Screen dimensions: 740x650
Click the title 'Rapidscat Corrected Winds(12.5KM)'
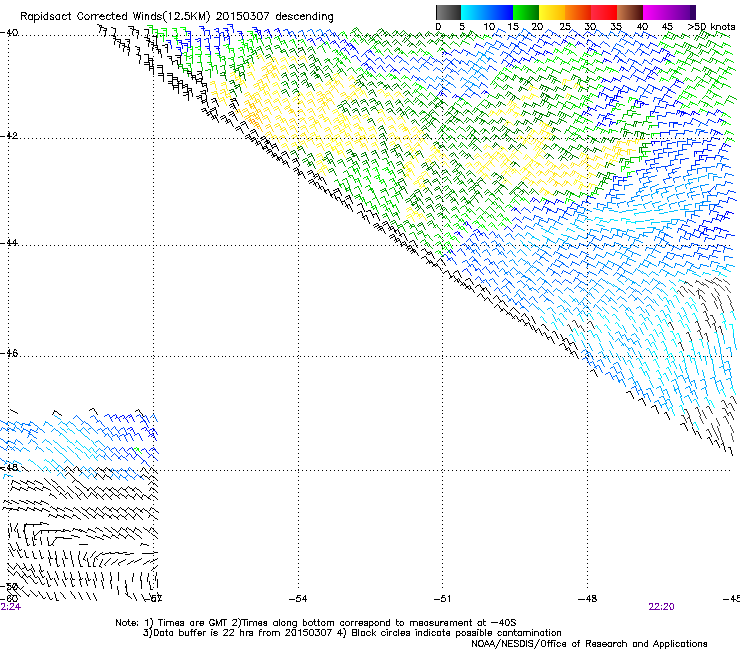point(115,17)
